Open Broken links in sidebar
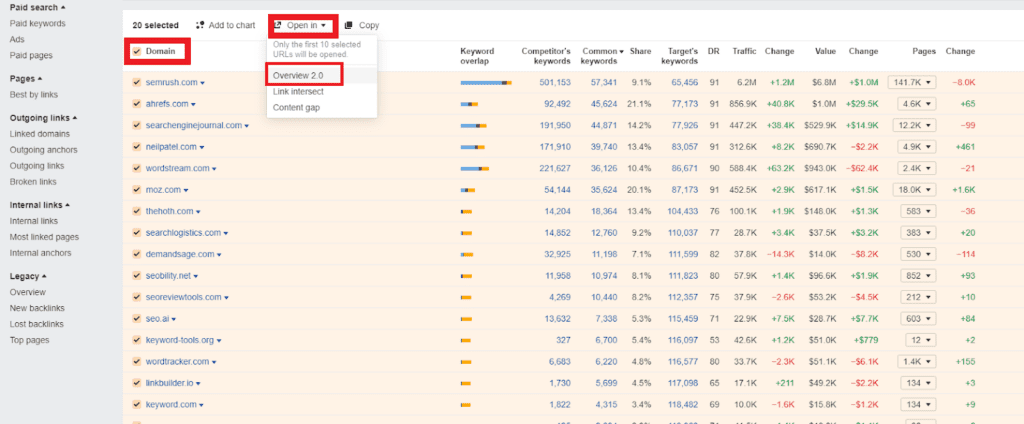Screen dimensions: 1024x424 pyautogui.click(x=33, y=182)
